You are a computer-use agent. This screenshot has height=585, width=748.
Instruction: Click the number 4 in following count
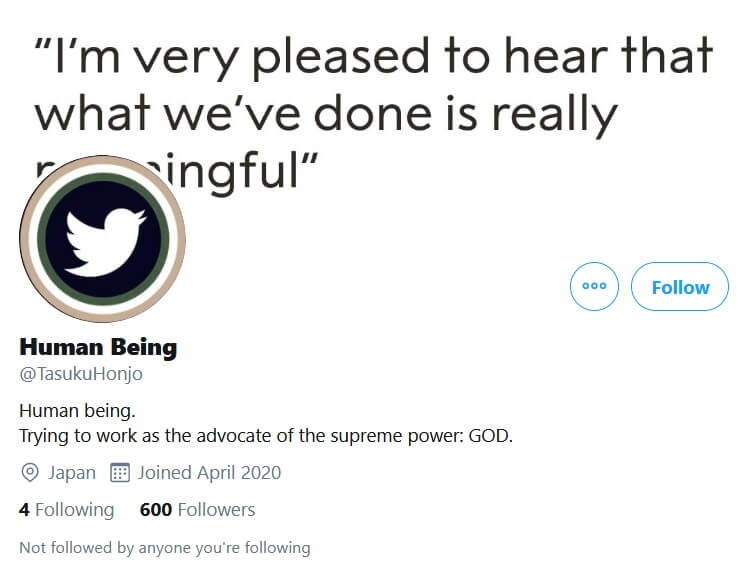pos(24,510)
